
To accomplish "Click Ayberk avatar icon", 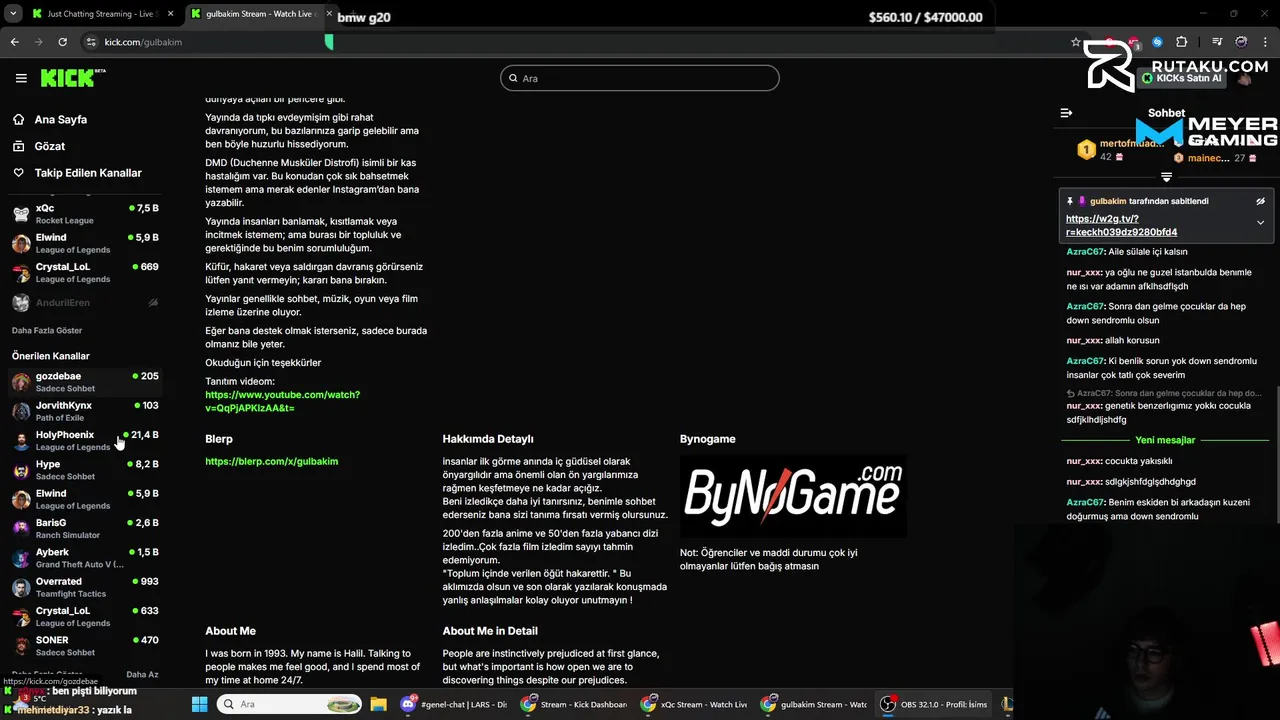I will click(x=21, y=558).
